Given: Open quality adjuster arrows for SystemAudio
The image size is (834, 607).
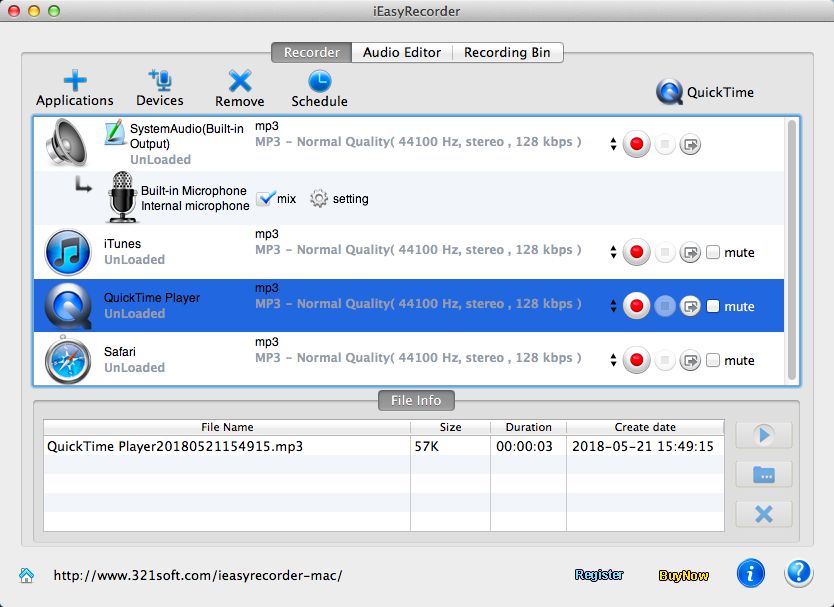Looking at the screenshot, I should (613, 143).
